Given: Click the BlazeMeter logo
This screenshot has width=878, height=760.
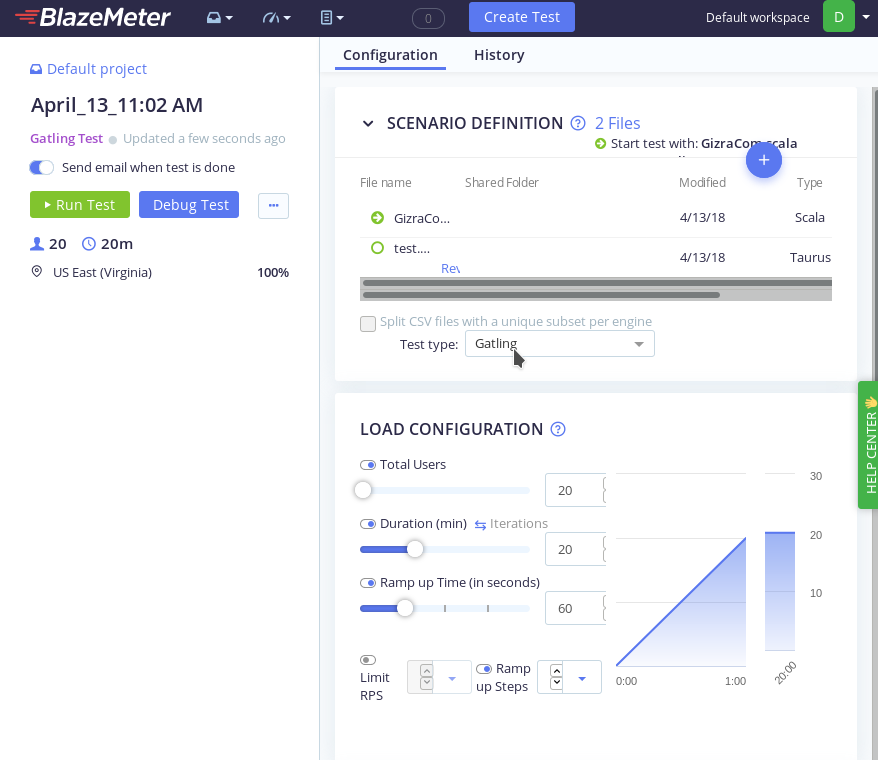Looking at the screenshot, I should [92, 17].
